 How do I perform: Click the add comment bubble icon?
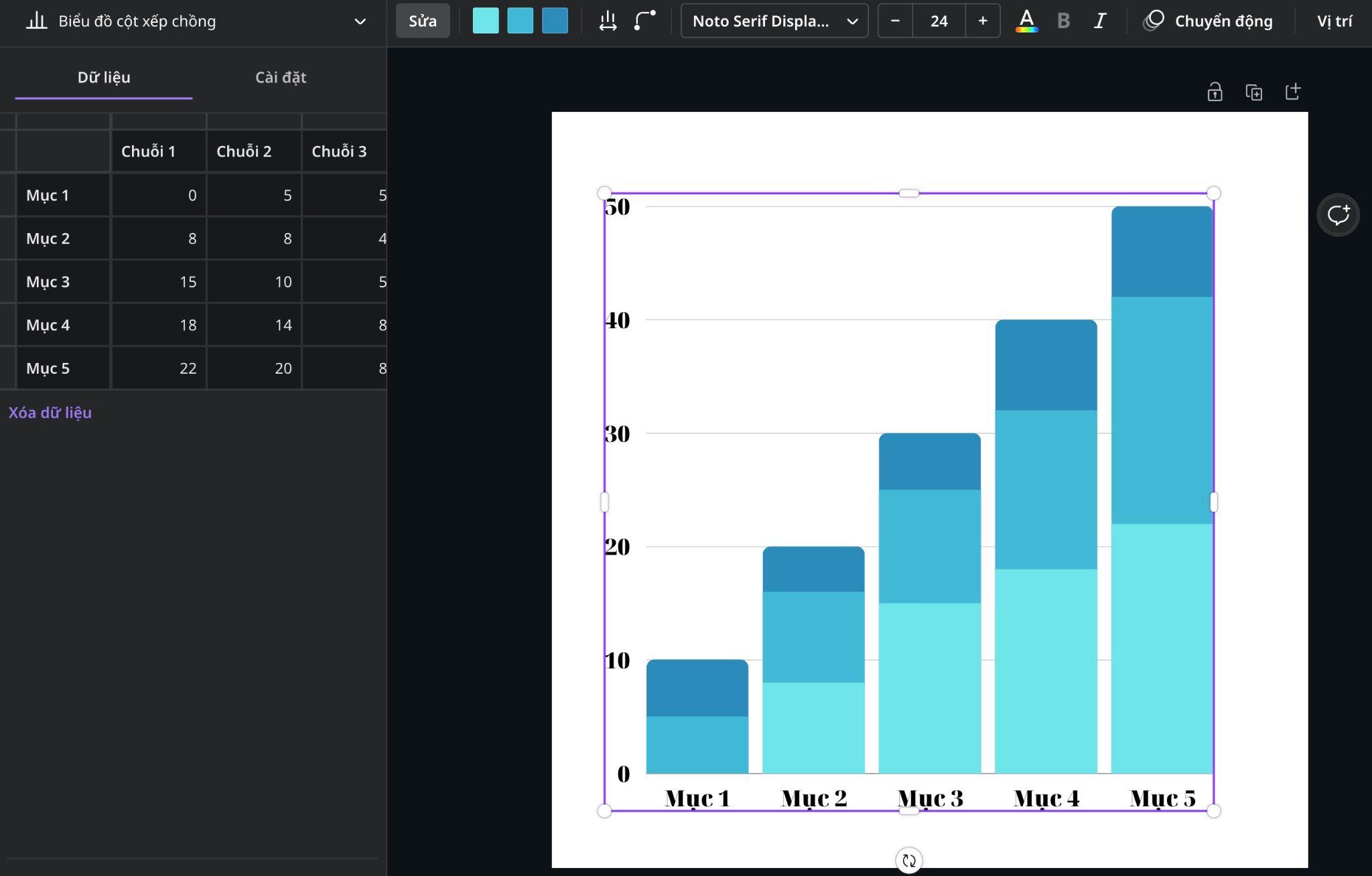pos(1338,215)
